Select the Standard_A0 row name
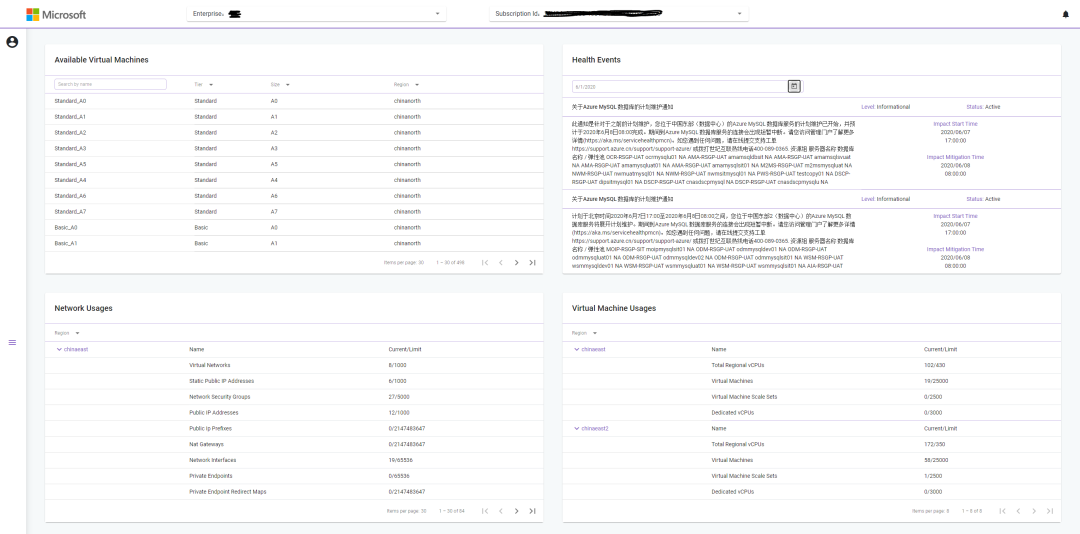This screenshot has height=534, width=1080. (x=70, y=101)
